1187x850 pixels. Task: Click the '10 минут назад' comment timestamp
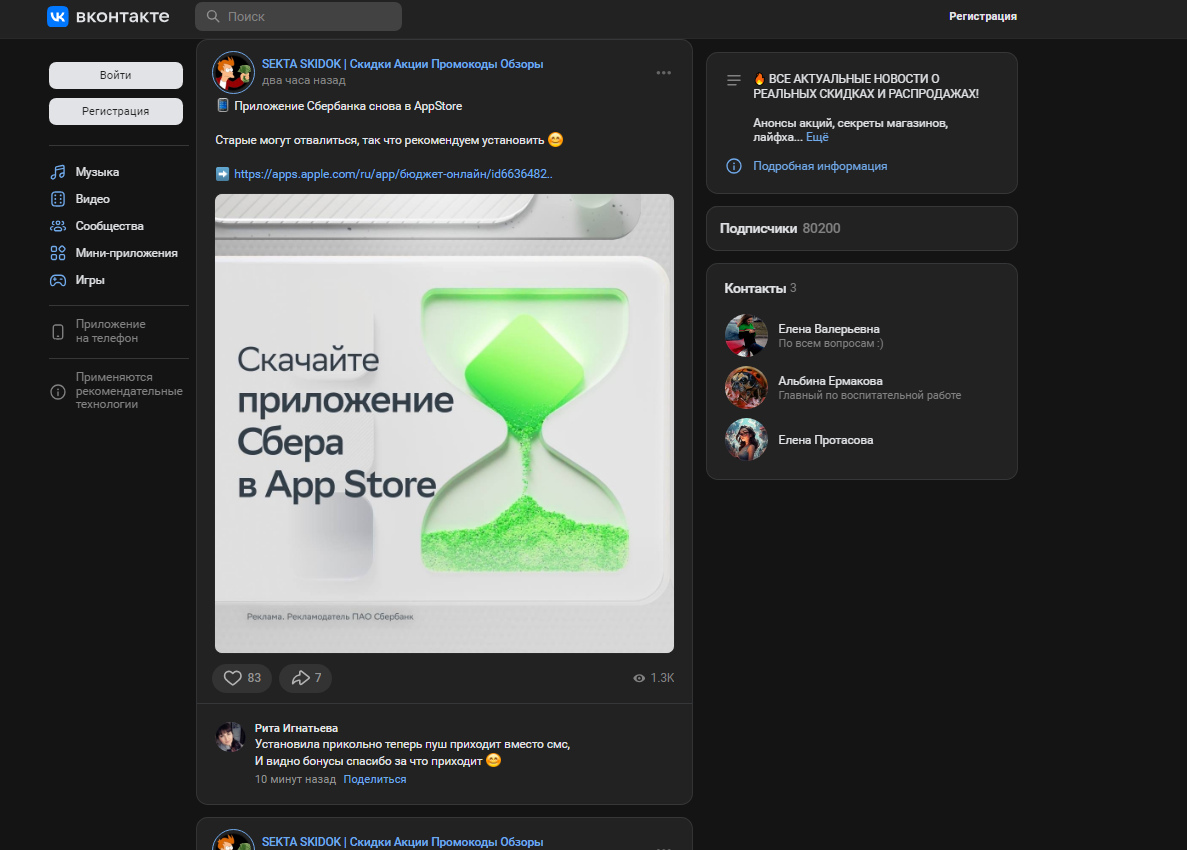pos(295,779)
